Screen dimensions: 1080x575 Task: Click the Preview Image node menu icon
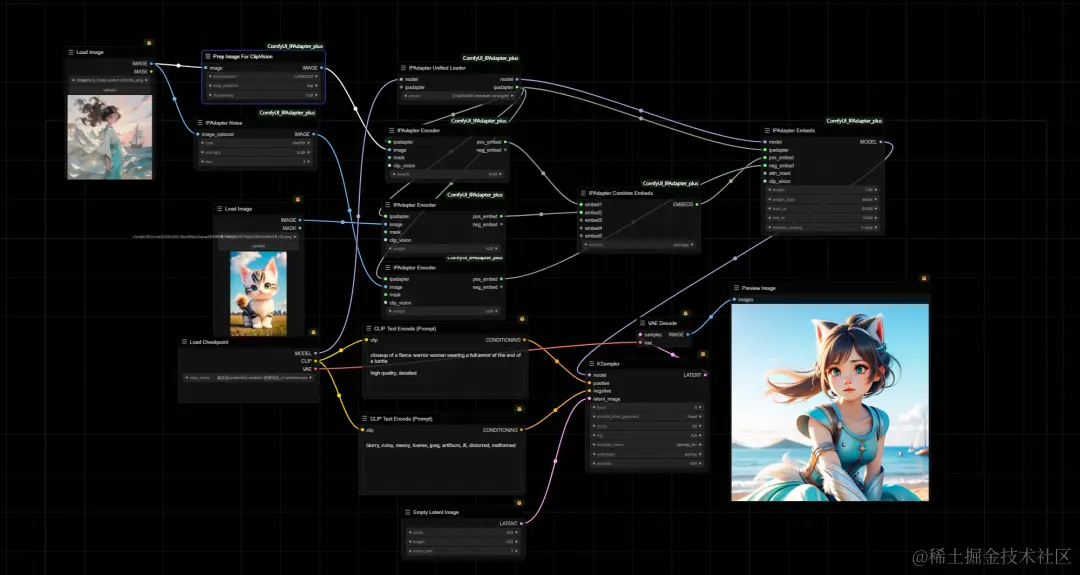tap(736, 288)
